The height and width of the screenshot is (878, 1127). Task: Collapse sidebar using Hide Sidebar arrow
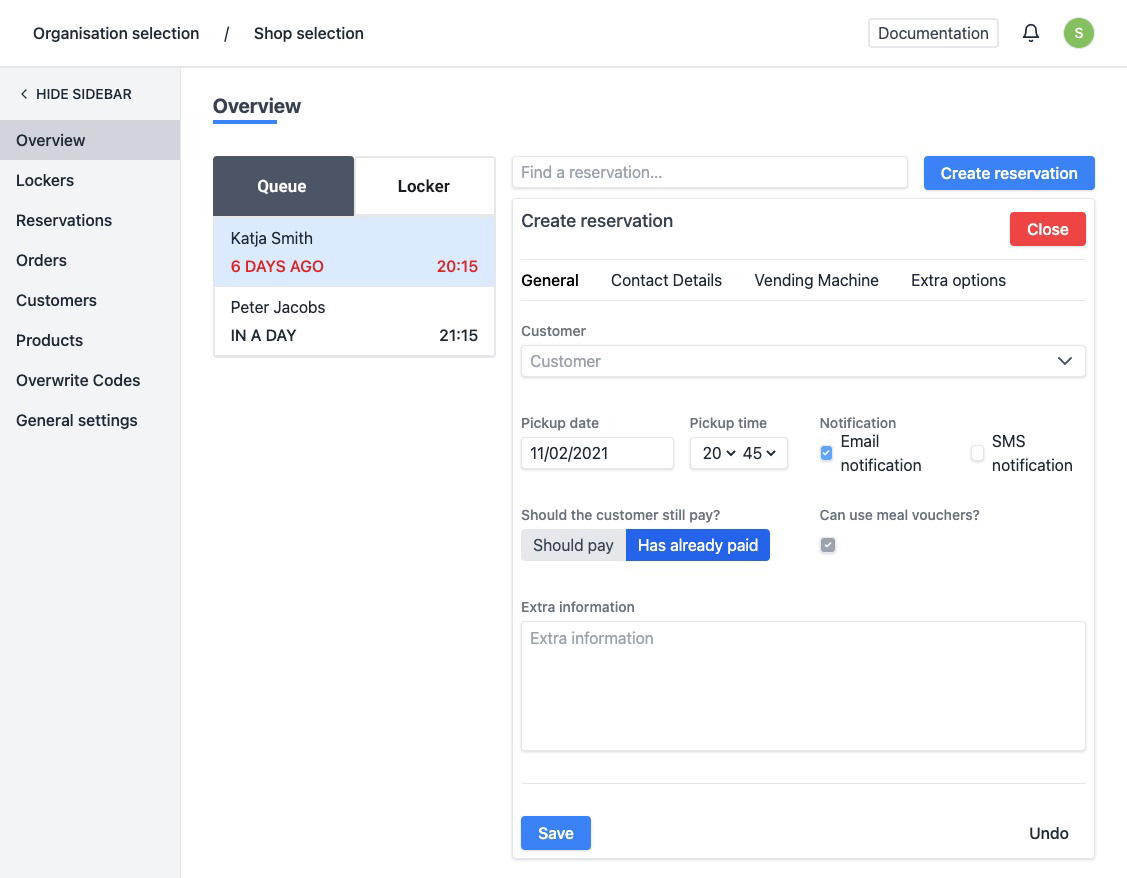click(24, 94)
